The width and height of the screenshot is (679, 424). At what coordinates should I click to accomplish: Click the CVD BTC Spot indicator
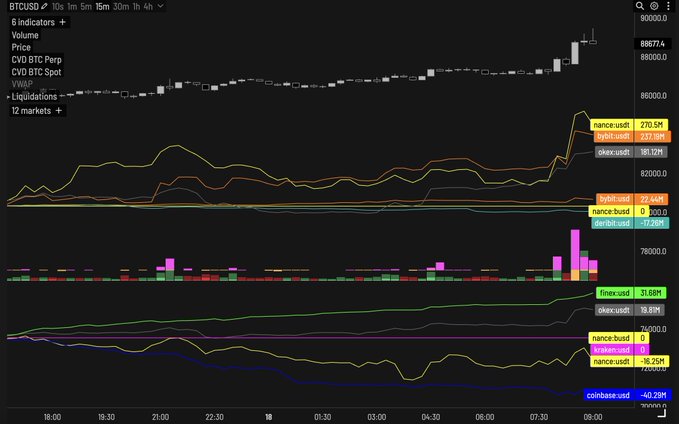pos(36,72)
